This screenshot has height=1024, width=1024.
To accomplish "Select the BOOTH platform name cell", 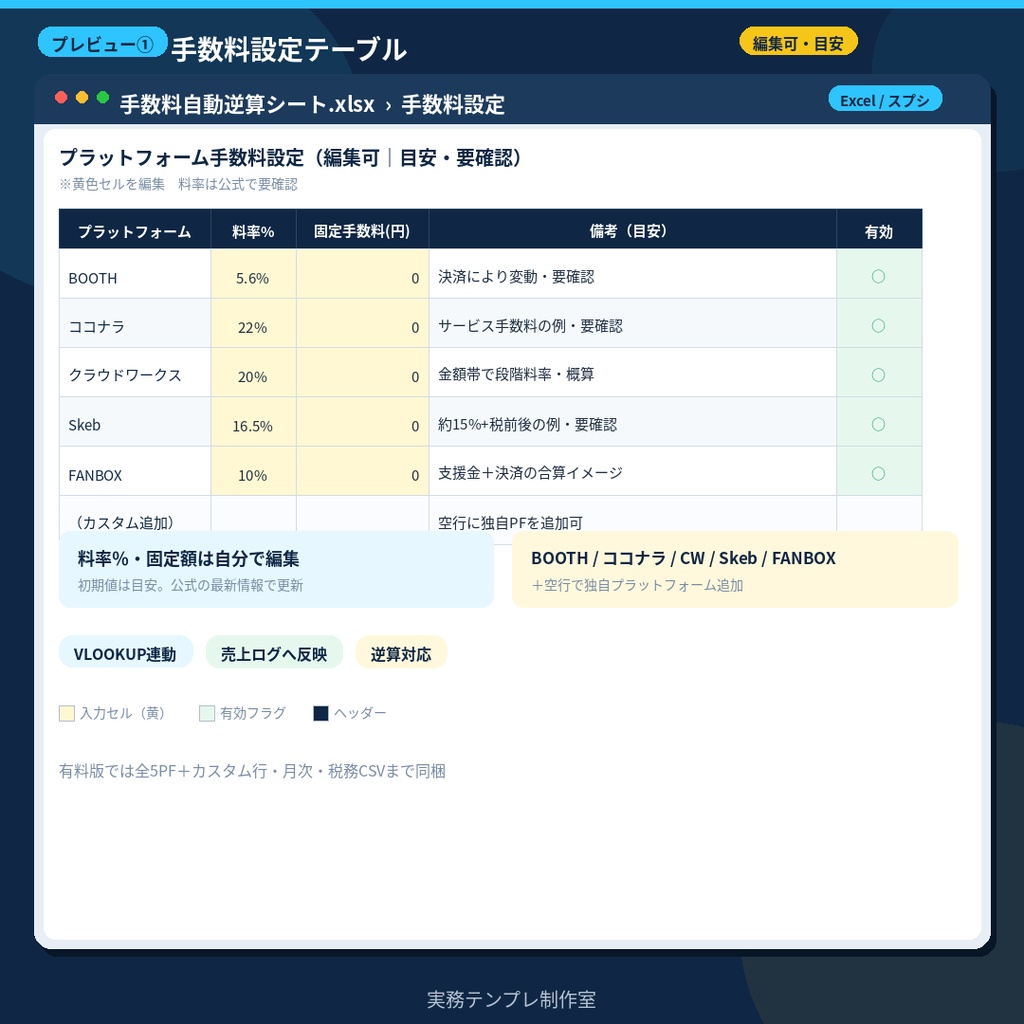I will click(135, 275).
